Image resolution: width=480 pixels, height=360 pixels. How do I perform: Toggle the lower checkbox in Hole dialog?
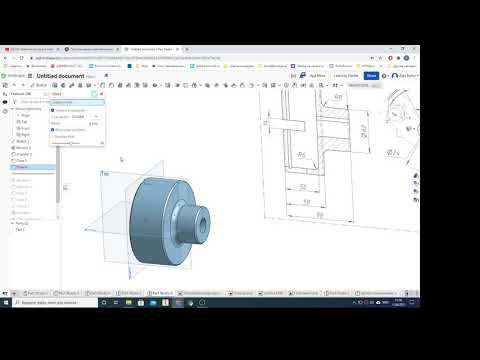[x=53, y=130]
